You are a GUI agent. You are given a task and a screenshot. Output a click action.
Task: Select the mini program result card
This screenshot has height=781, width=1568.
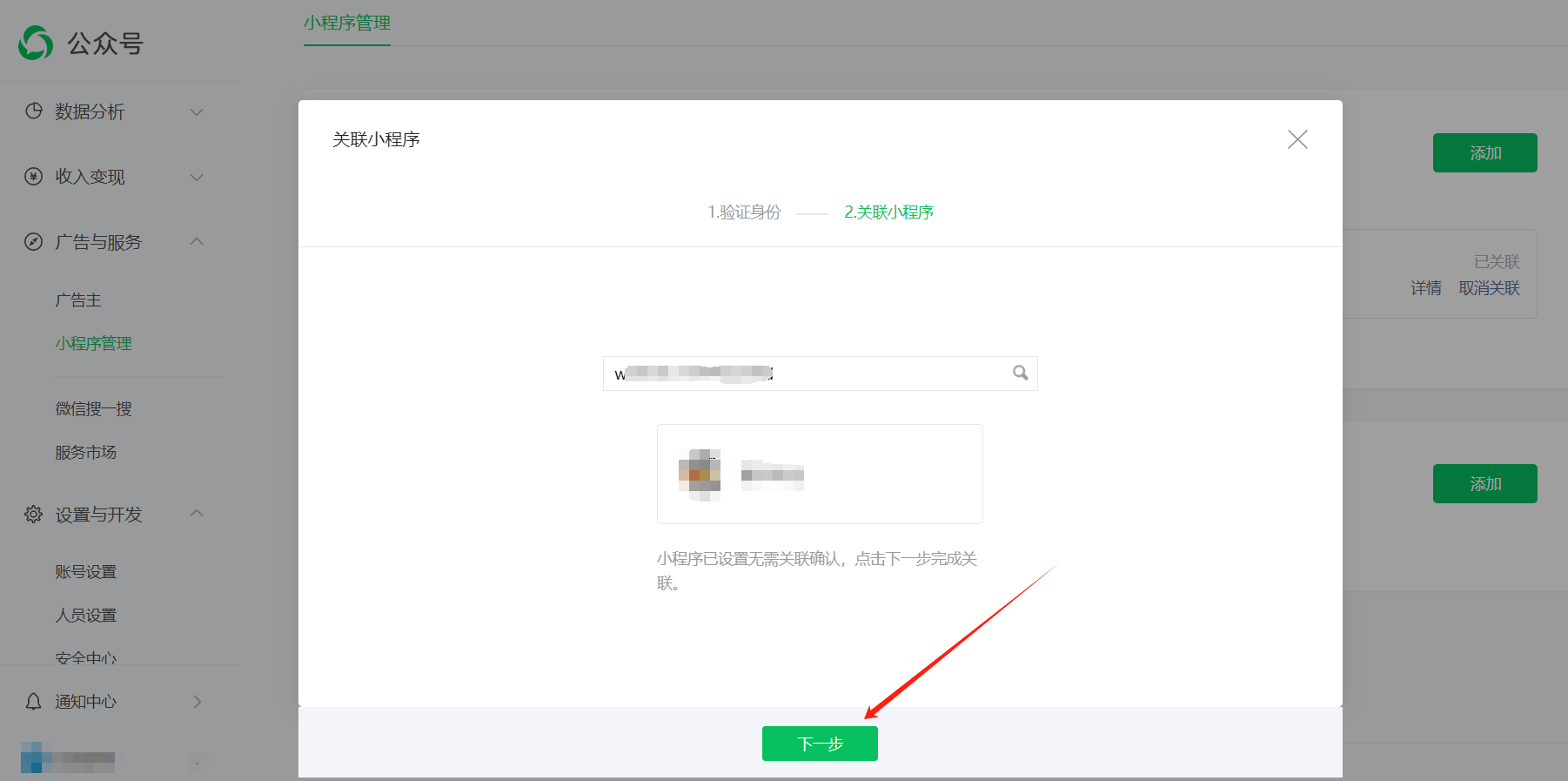[x=819, y=474]
